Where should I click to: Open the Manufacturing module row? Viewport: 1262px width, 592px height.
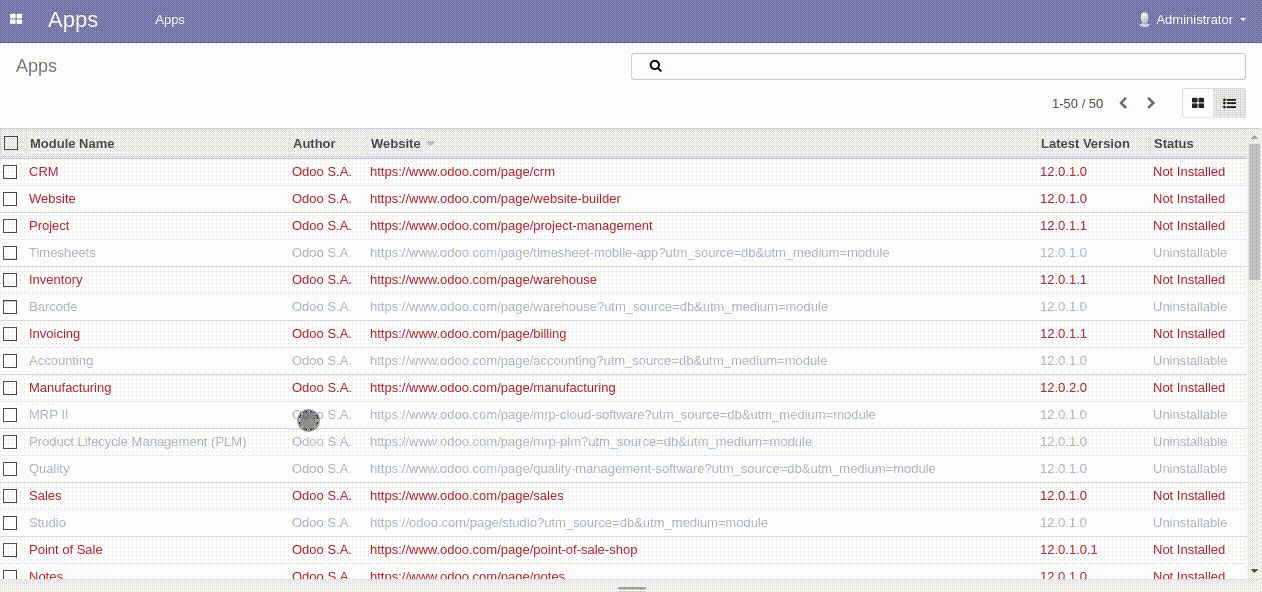pyautogui.click(x=70, y=388)
